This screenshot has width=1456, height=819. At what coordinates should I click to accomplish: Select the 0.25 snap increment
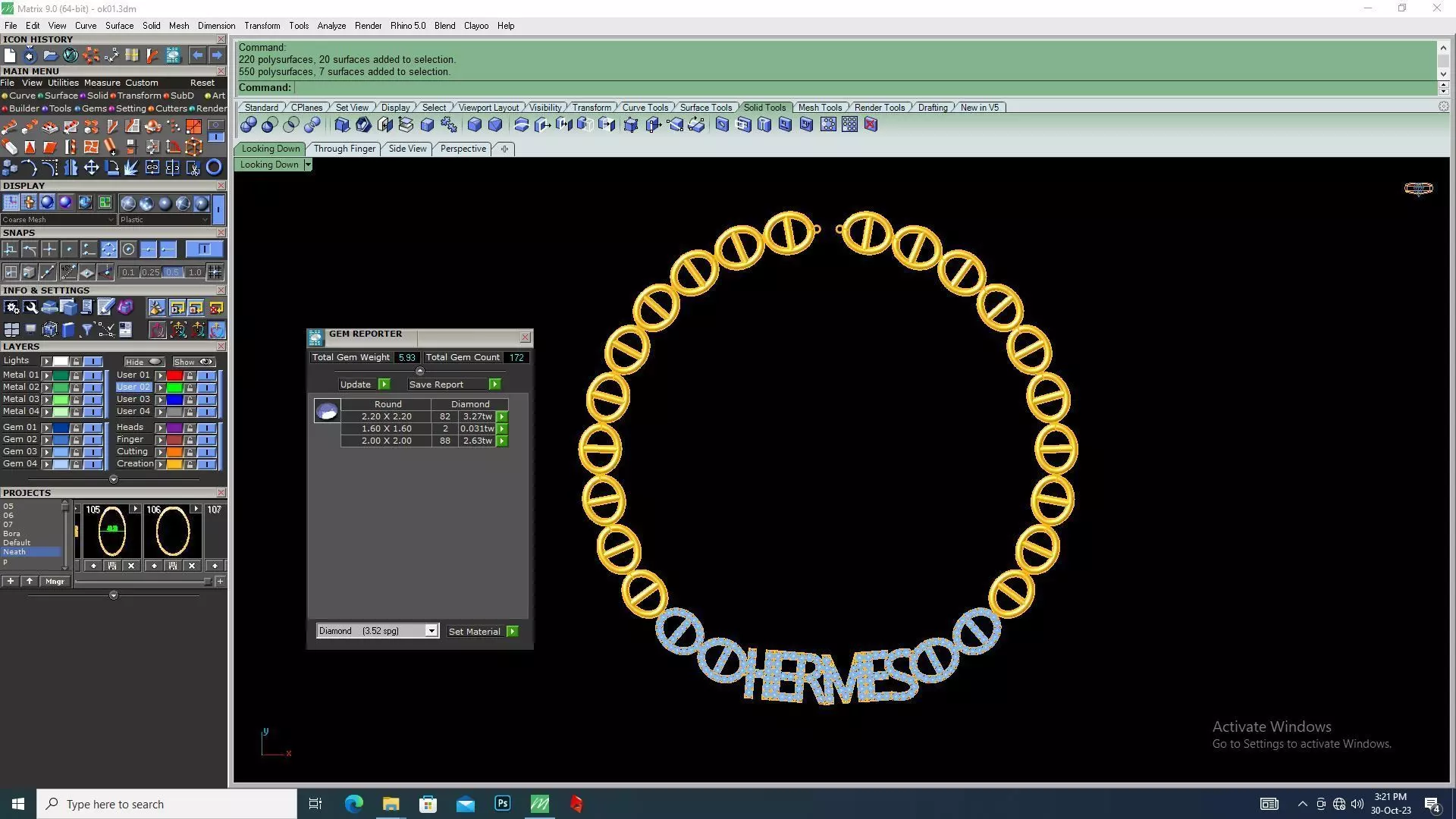(150, 272)
